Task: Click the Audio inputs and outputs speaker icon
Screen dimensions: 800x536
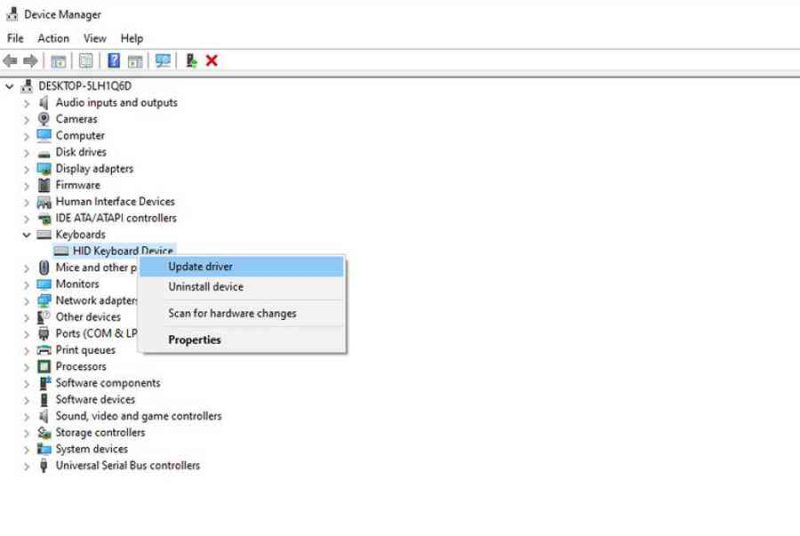Action: (44, 103)
